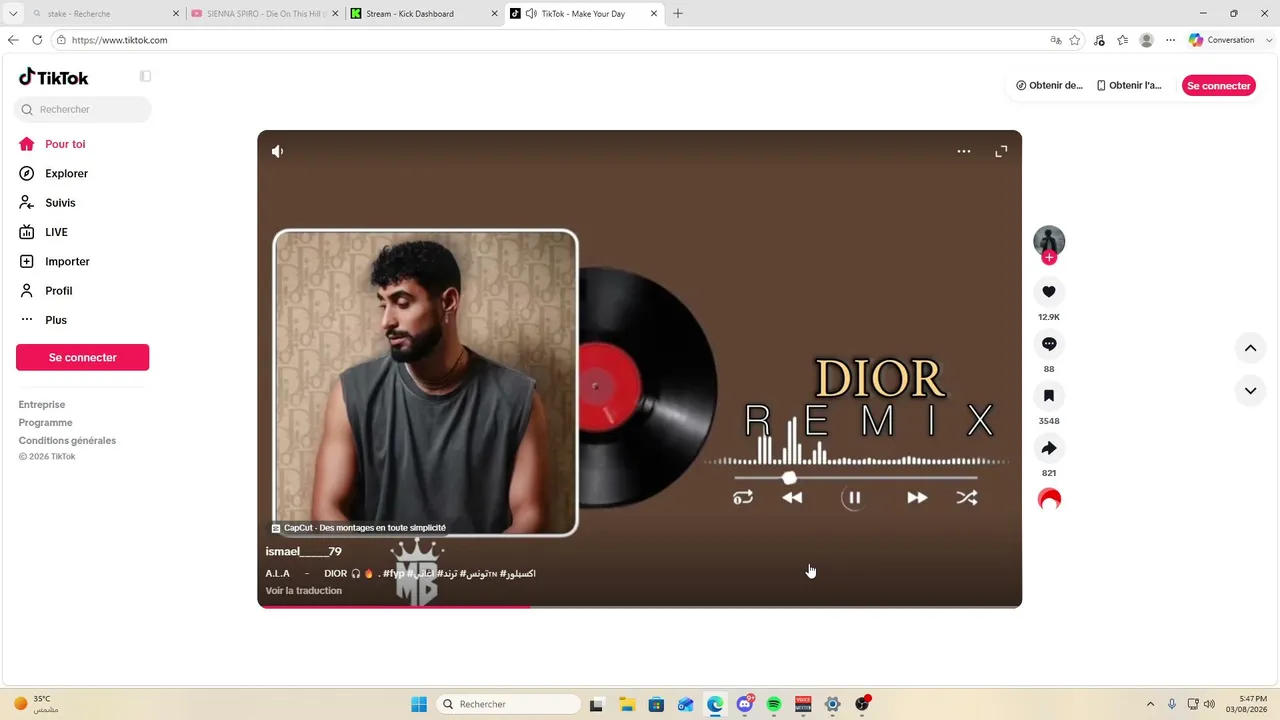Click the Obtenir l'a... app button
The width and height of the screenshot is (1280, 720).
tap(1130, 86)
